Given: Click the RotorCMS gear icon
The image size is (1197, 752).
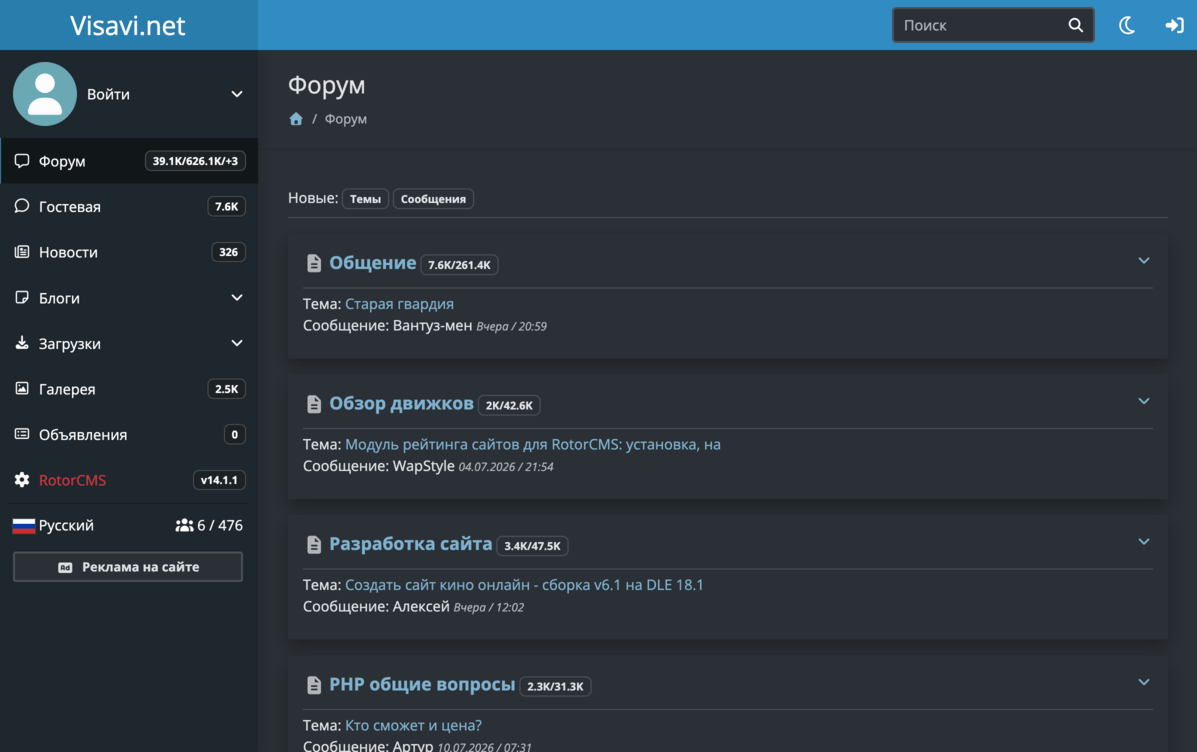Looking at the screenshot, I should [x=22, y=480].
